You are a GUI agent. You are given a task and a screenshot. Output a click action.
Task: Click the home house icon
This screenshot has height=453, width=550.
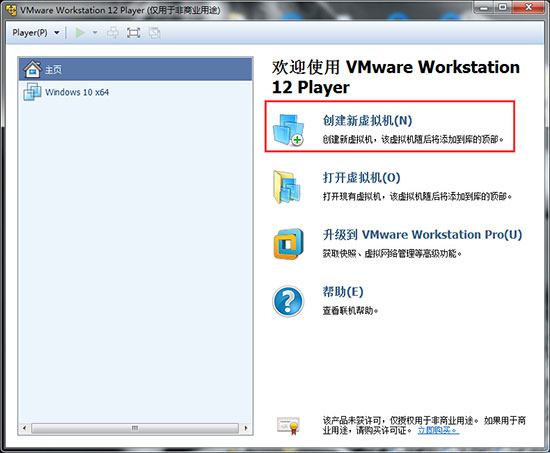[32, 69]
